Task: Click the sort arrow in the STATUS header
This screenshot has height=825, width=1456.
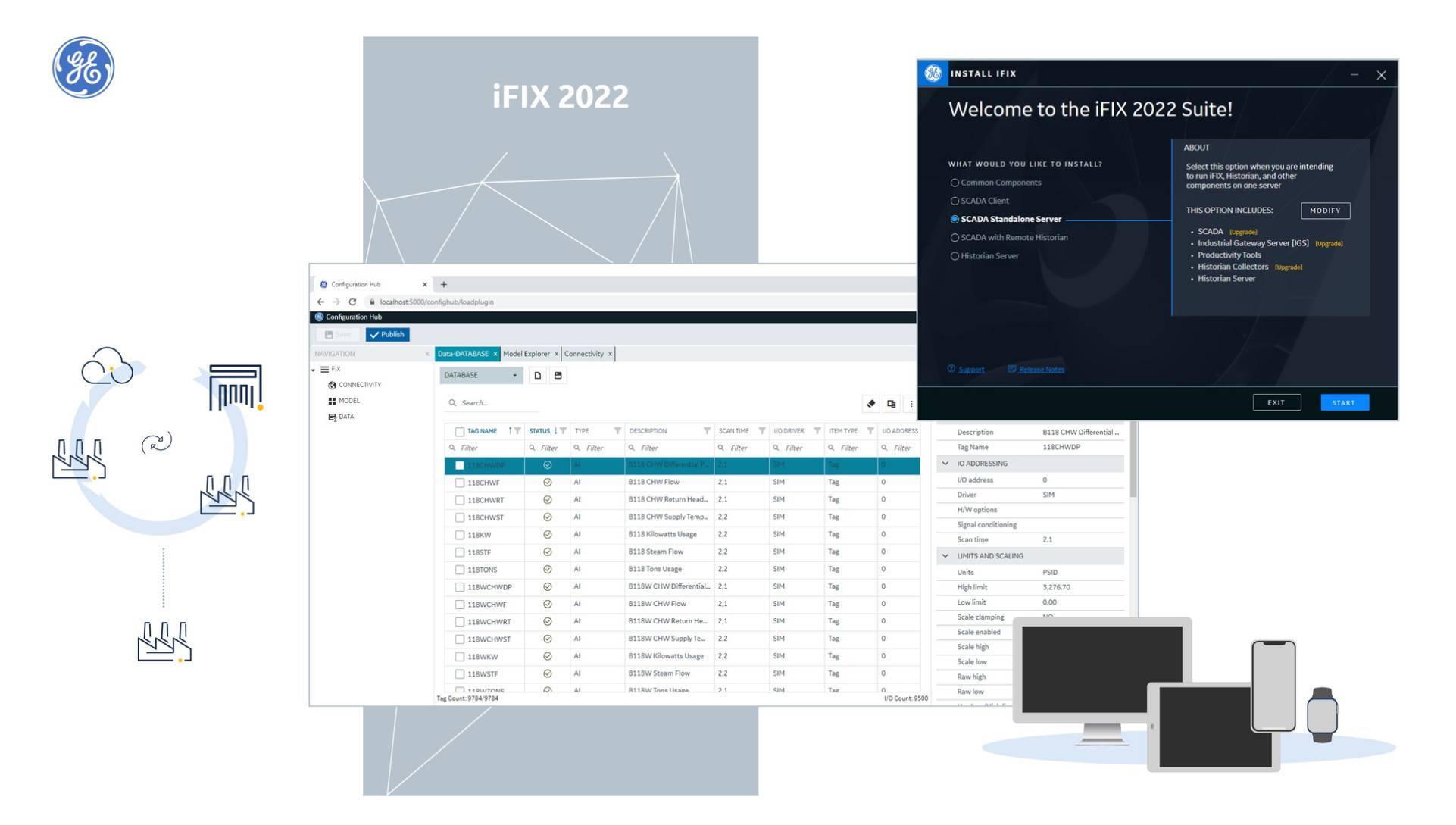Action: 555,431
